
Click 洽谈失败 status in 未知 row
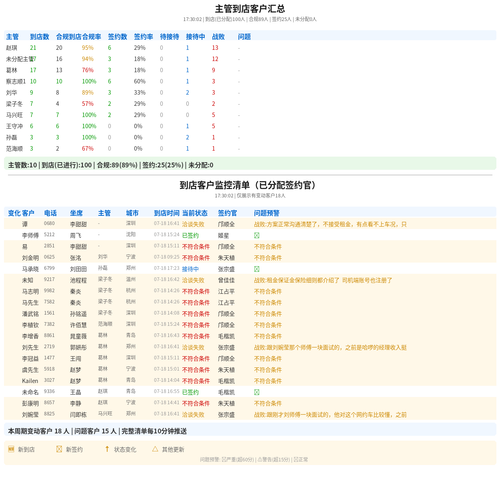[x=193, y=280]
